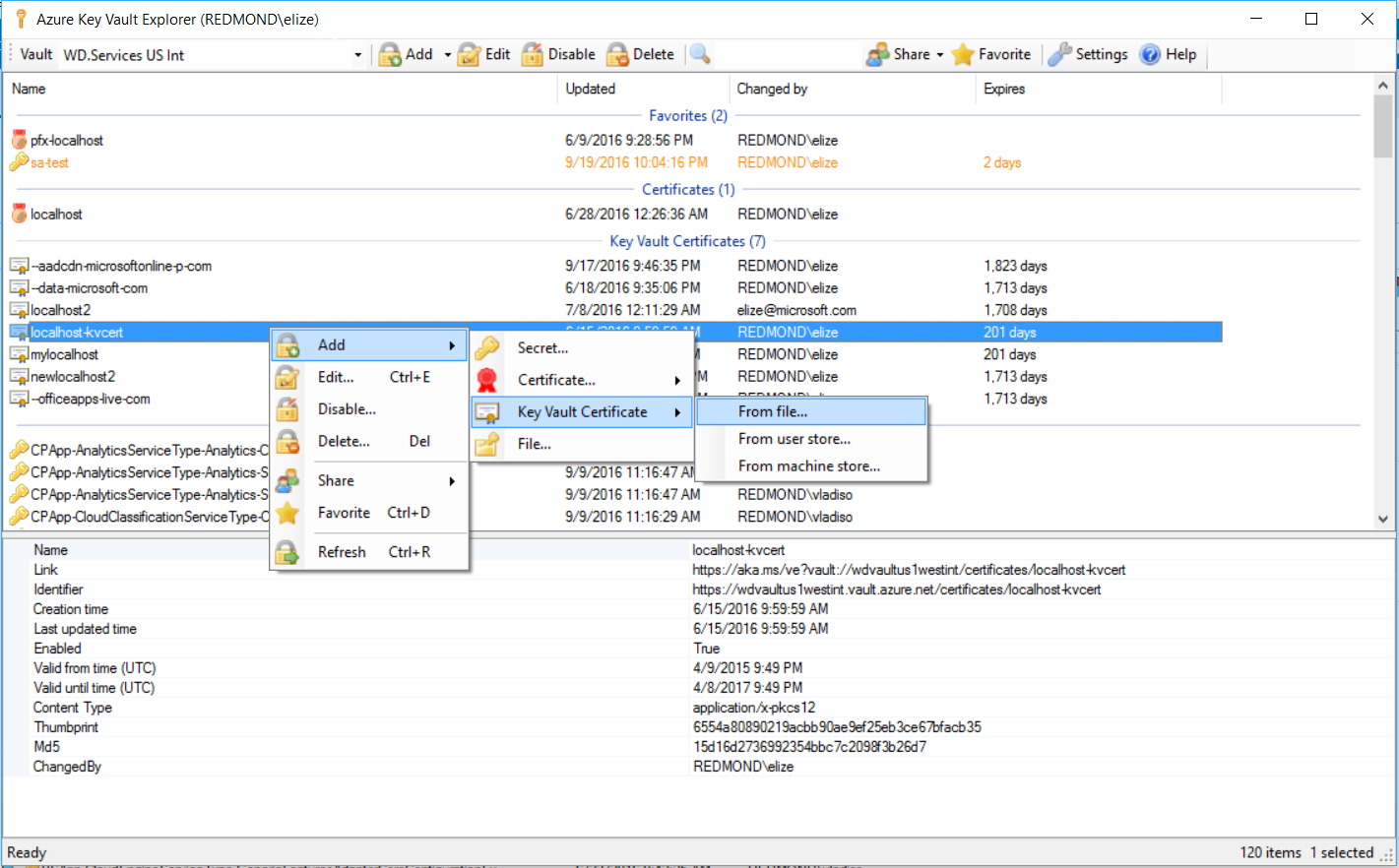Collapse the Key Vault Certificates (7) group
The image size is (1399, 868).
pos(687,241)
